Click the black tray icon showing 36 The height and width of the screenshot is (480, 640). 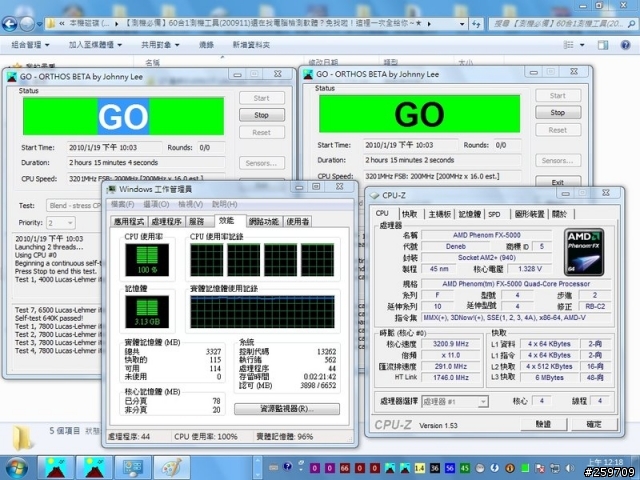[435, 468]
